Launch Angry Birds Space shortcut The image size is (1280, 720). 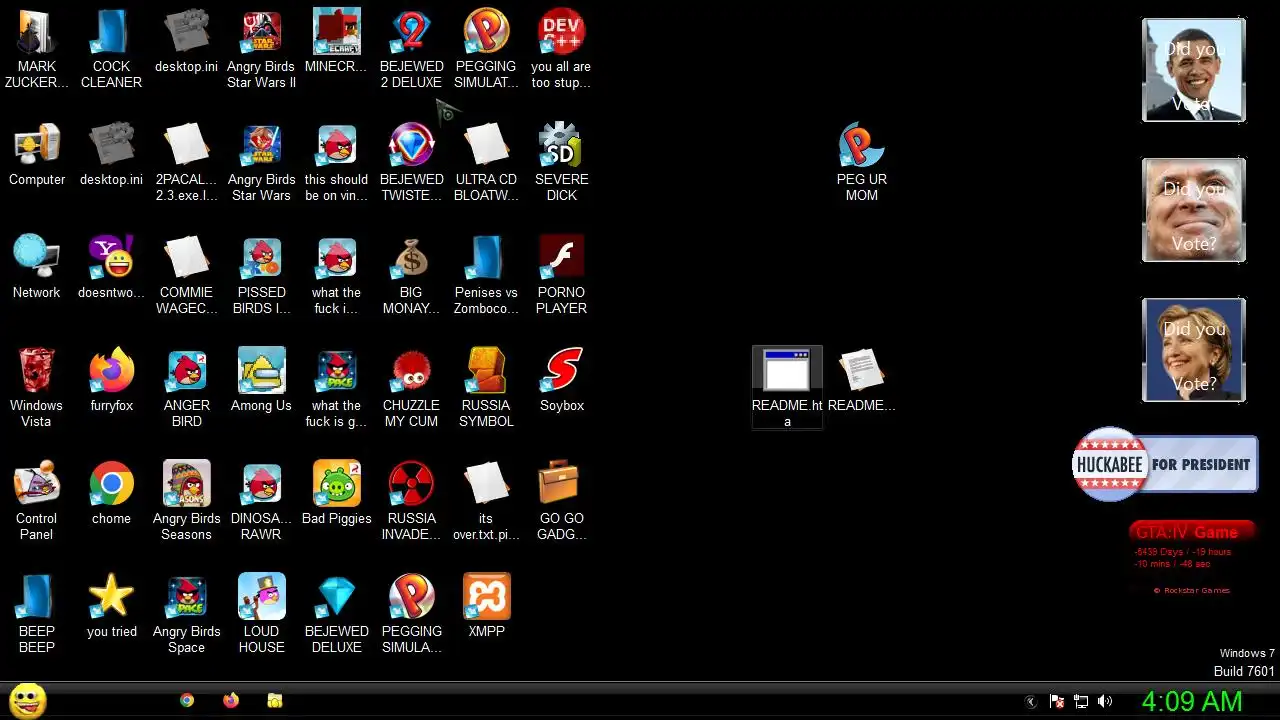click(186, 614)
